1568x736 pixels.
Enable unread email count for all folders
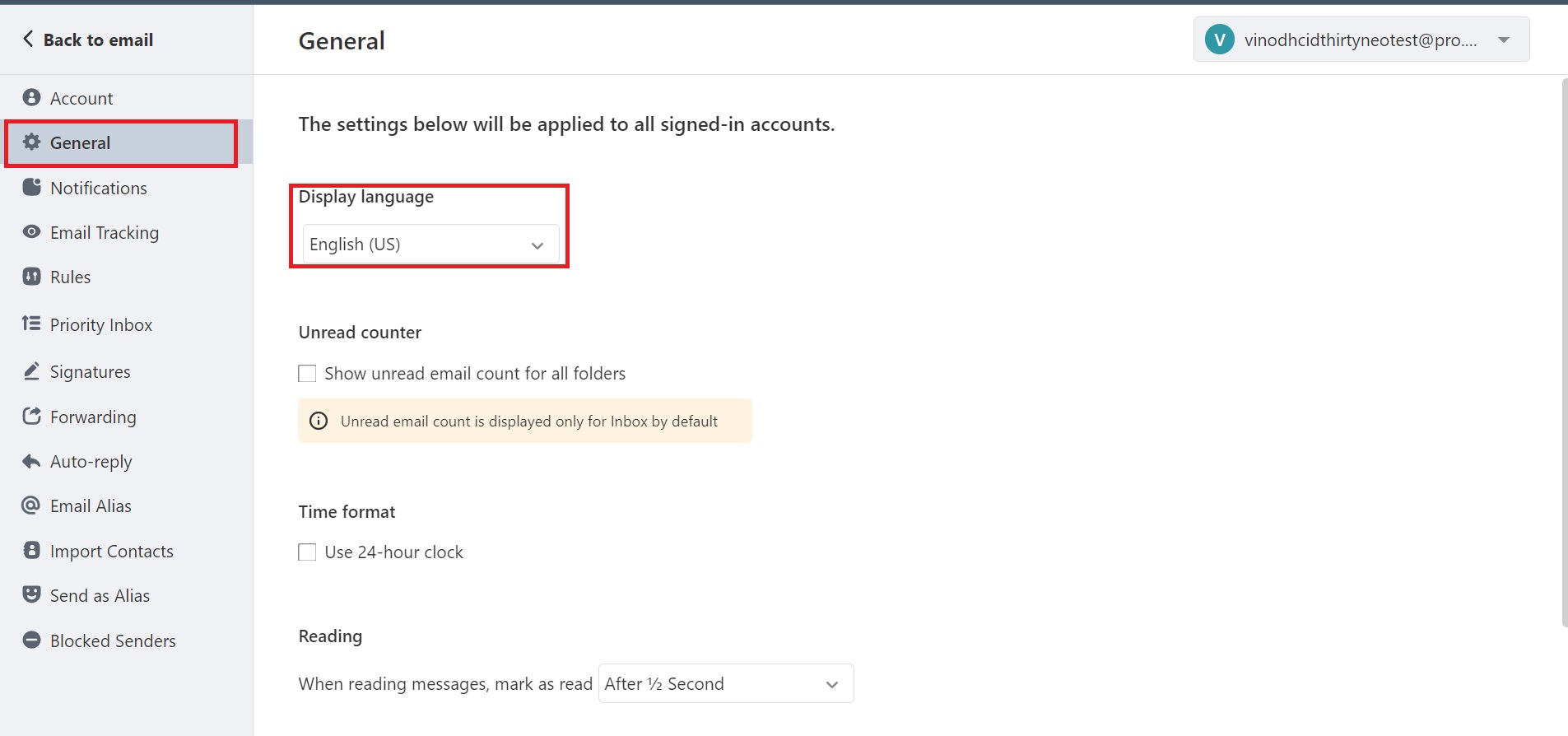coord(307,374)
